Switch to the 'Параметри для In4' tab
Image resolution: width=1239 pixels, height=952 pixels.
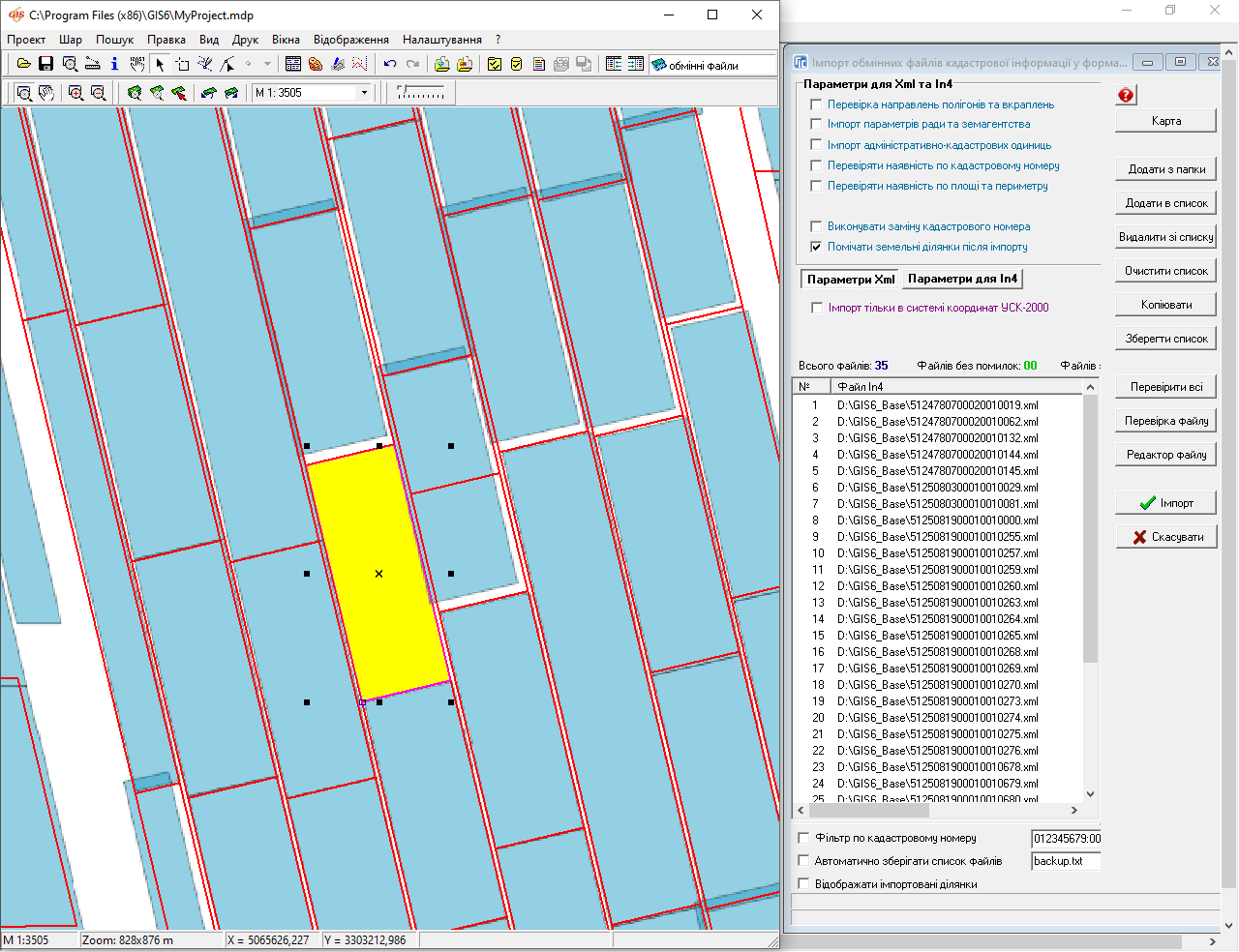[962, 279]
